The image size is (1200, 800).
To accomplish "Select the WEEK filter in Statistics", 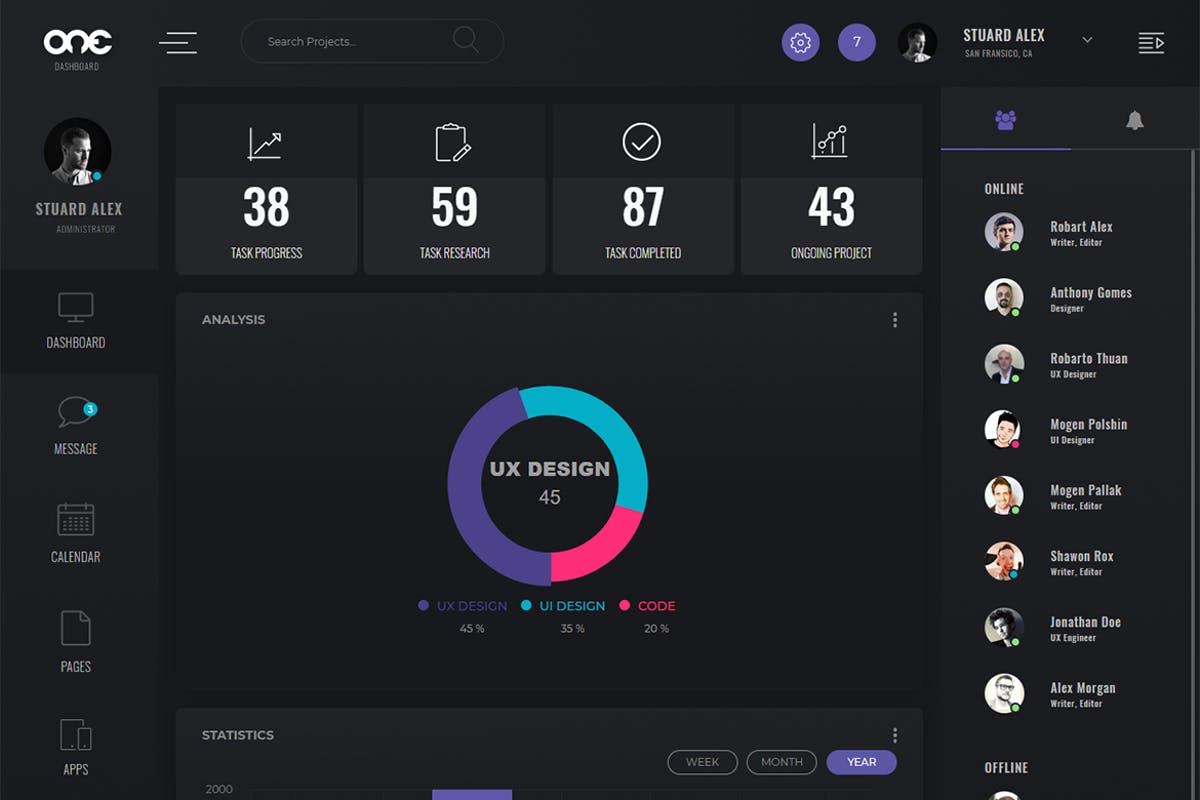I will coord(702,762).
